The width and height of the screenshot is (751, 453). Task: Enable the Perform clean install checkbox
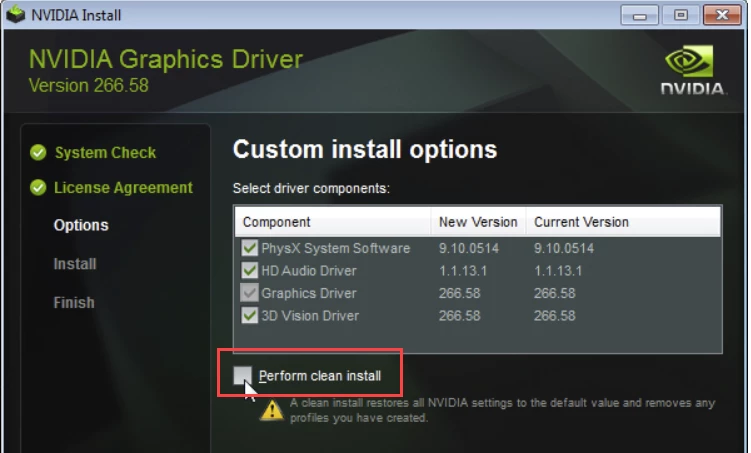tap(242, 375)
